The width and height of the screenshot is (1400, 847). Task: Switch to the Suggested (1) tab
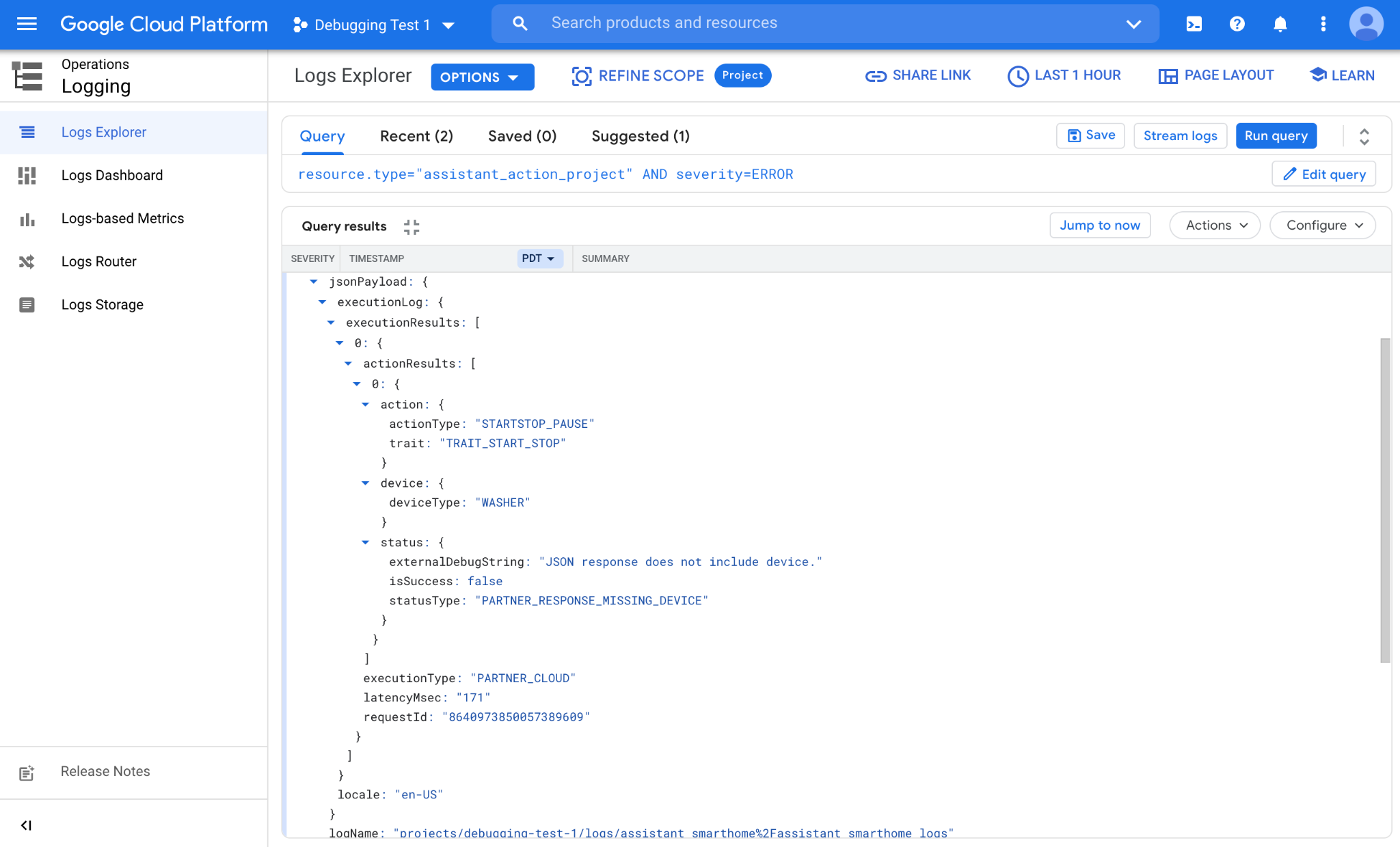tap(640, 136)
